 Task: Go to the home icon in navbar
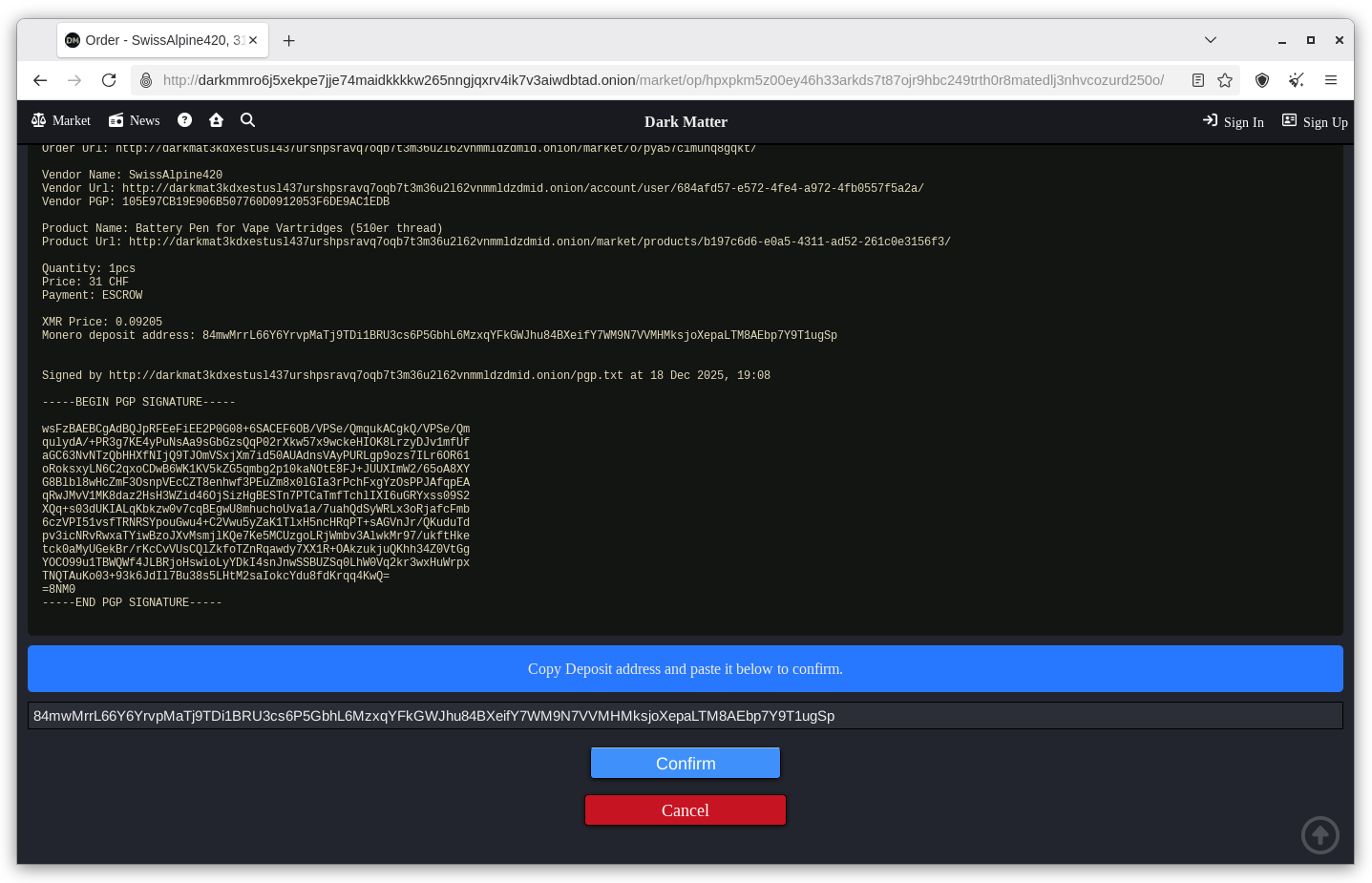pos(217,120)
